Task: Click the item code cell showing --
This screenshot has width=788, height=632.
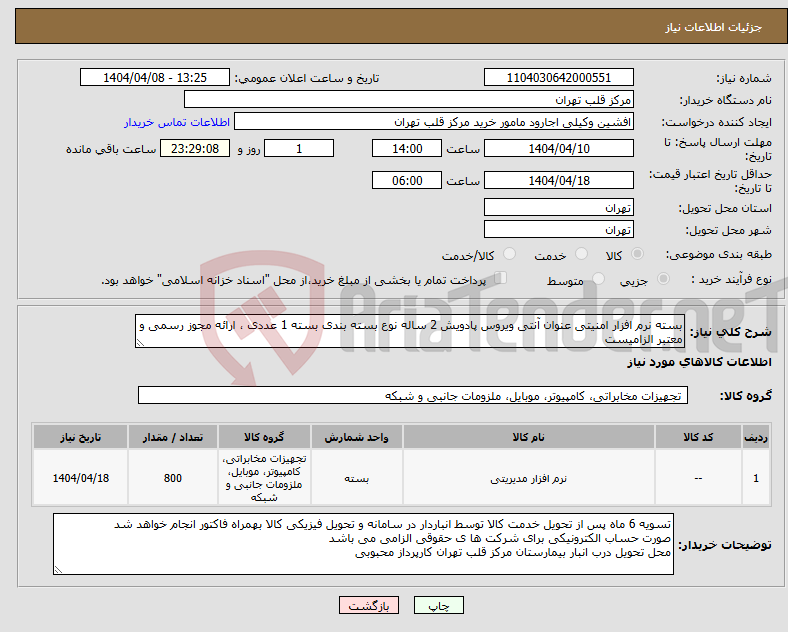Action: [x=698, y=478]
